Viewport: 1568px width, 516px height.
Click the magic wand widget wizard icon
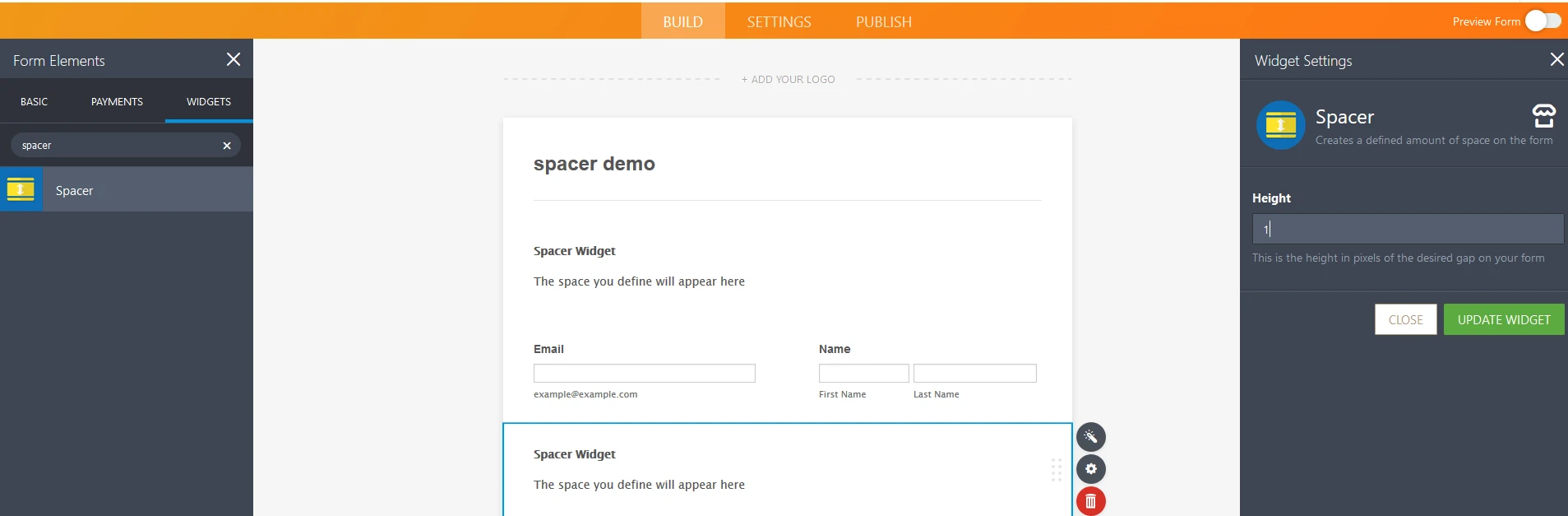click(x=1090, y=437)
